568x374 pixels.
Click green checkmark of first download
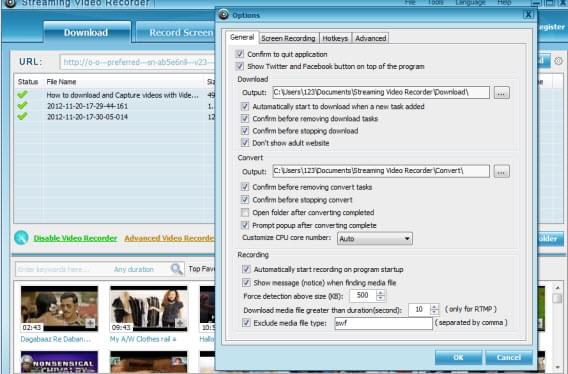pos(22,95)
